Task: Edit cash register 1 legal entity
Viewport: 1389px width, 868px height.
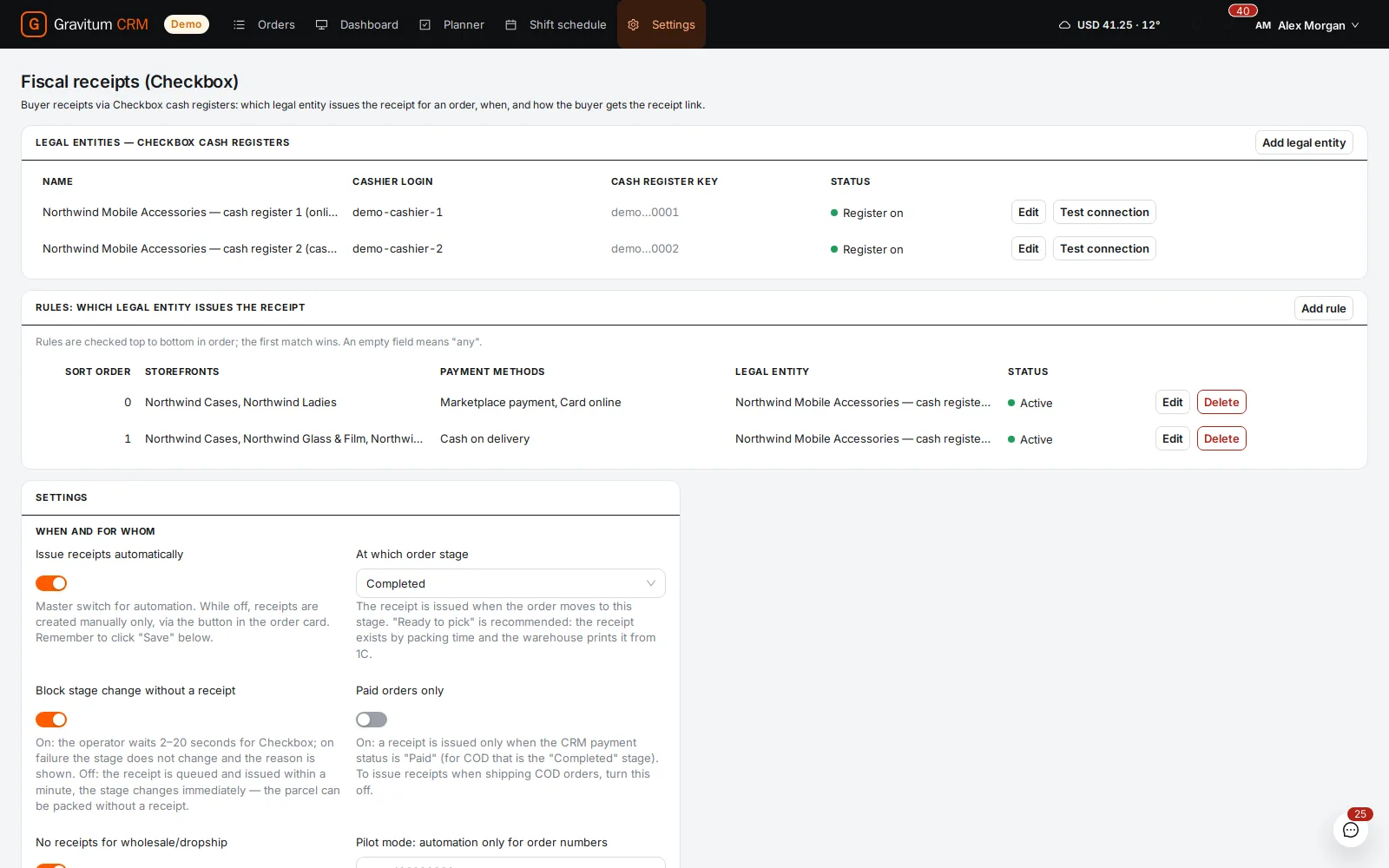Action: pyautogui.click(x=1028, y=212)
